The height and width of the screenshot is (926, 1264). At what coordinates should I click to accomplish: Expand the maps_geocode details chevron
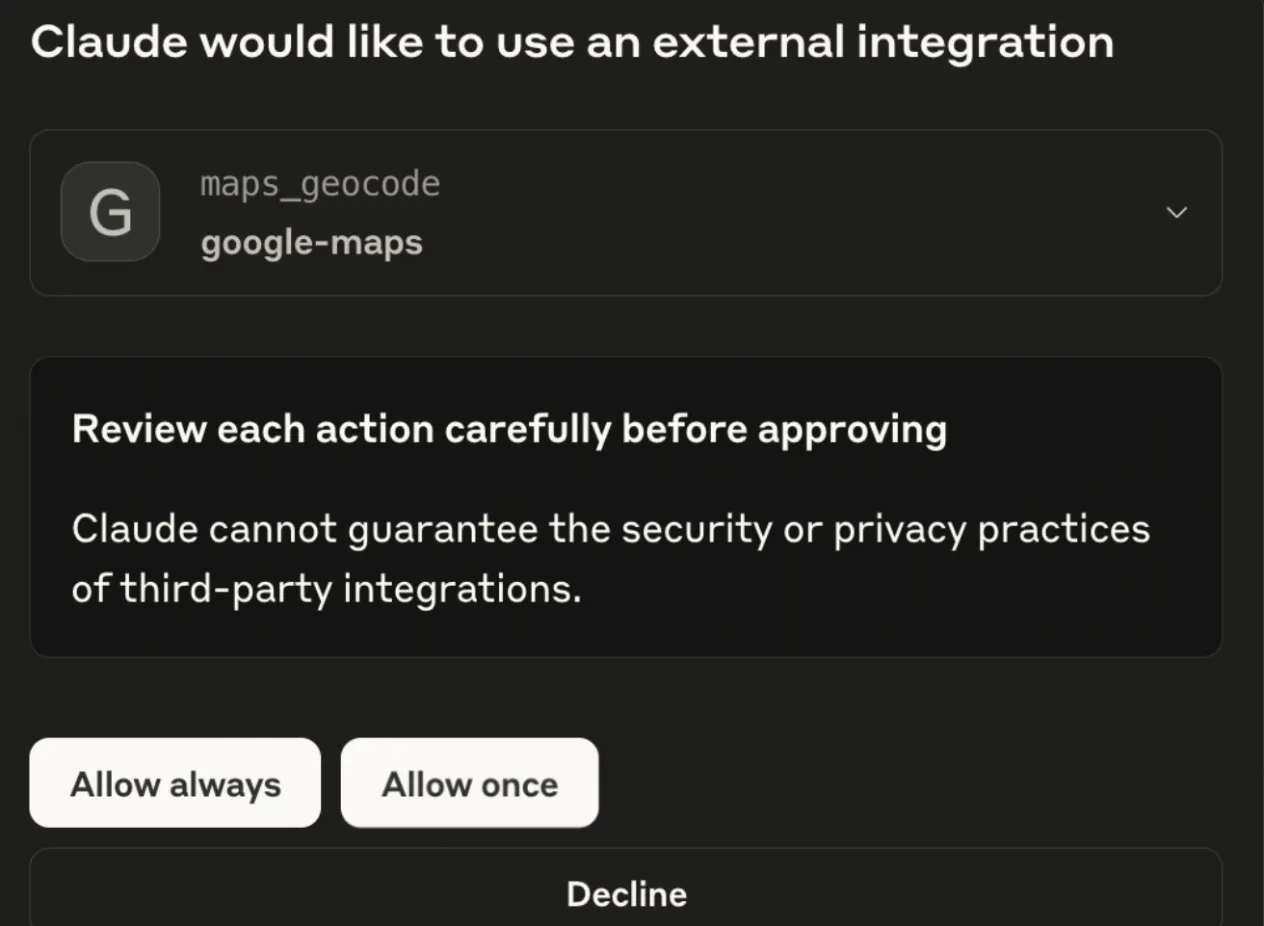coord(1177,212)
